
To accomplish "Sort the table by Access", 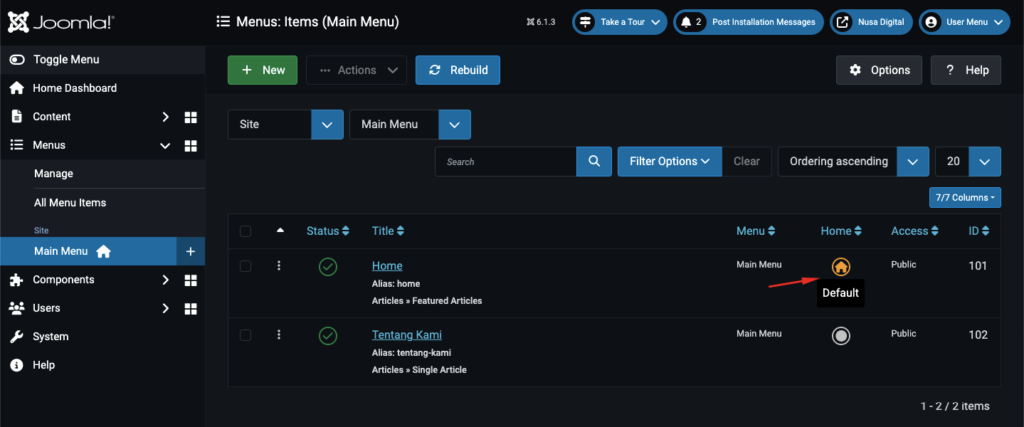I will (x=915, y=231).
